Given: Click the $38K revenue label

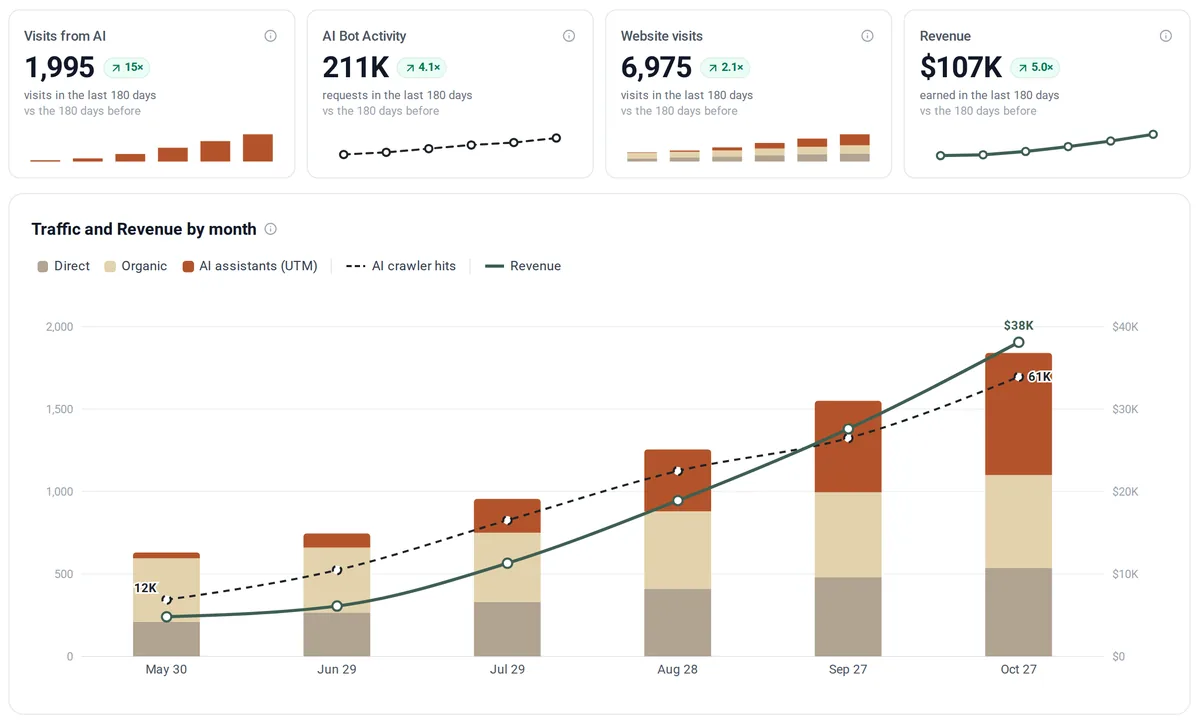Looking at the screenshot, I should pos(1018,325).
